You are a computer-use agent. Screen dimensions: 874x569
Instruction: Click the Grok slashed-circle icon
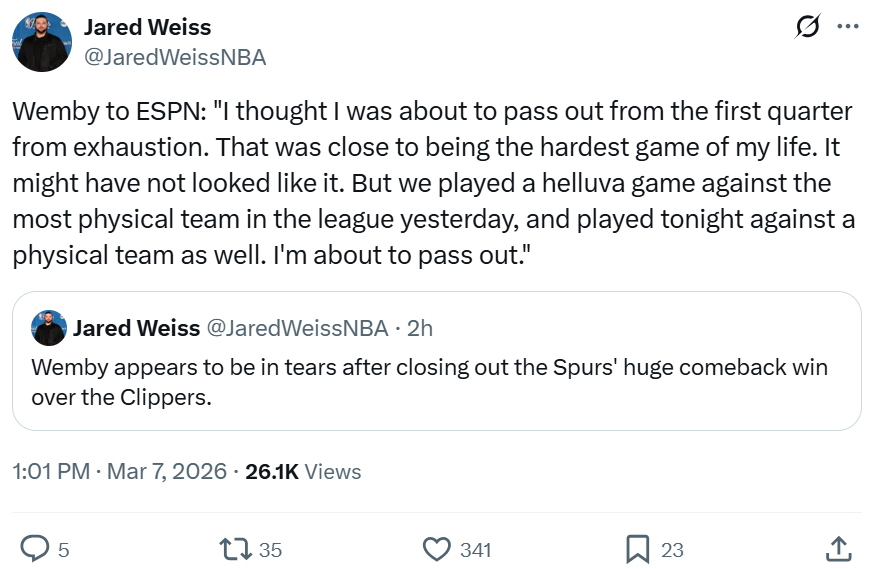click(x=807, y=27)
